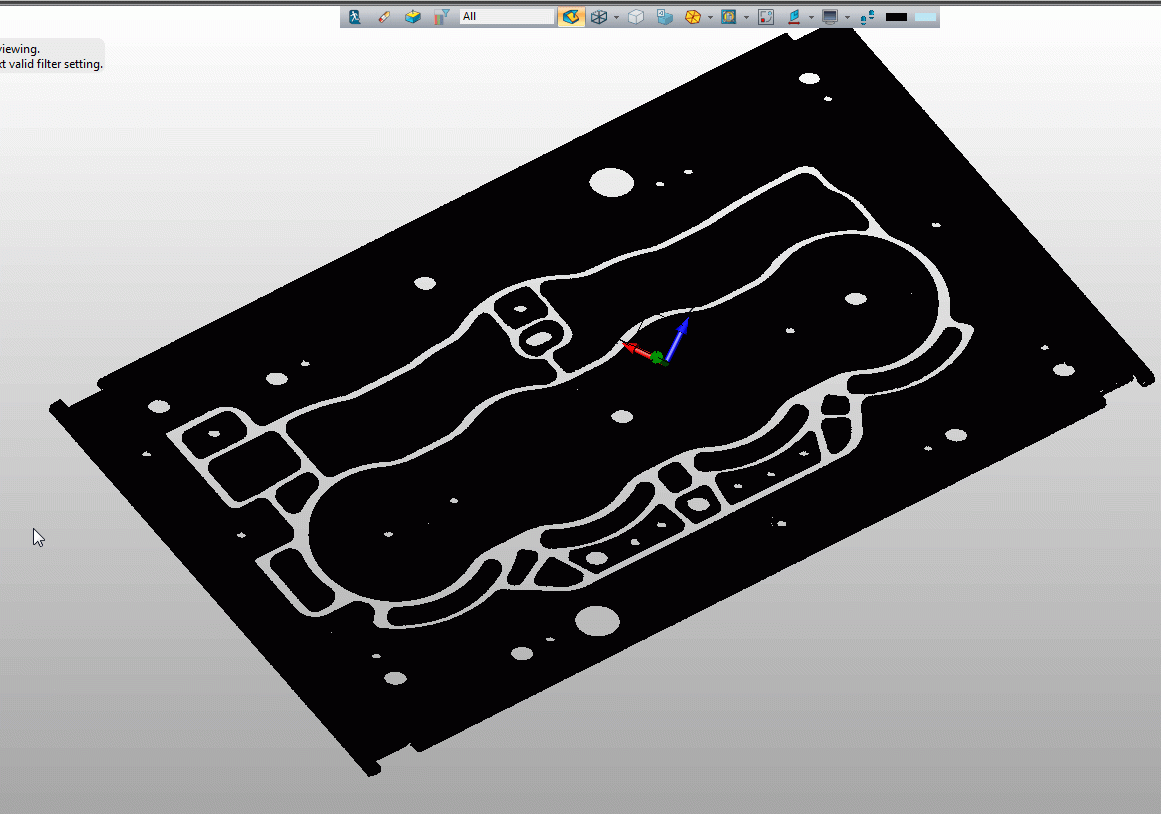The width and height of the screenshot is (1161, 814).
Task: Click the red axis arrow of triad
Action: click(x=636, y=350)
